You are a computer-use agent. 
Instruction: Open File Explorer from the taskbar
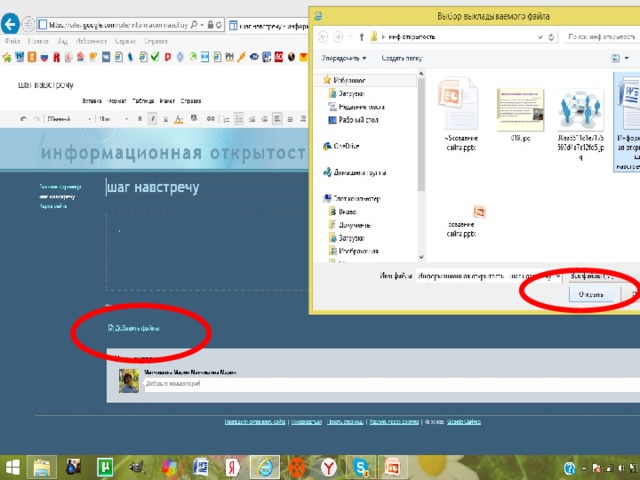[x=43, y=467]
